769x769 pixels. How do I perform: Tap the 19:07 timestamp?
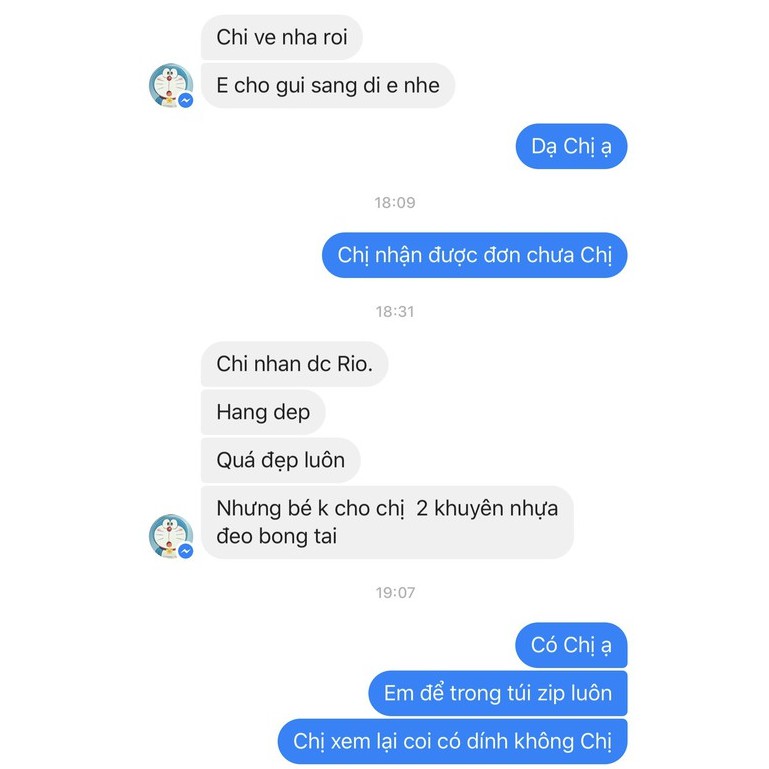click(395, 592)
